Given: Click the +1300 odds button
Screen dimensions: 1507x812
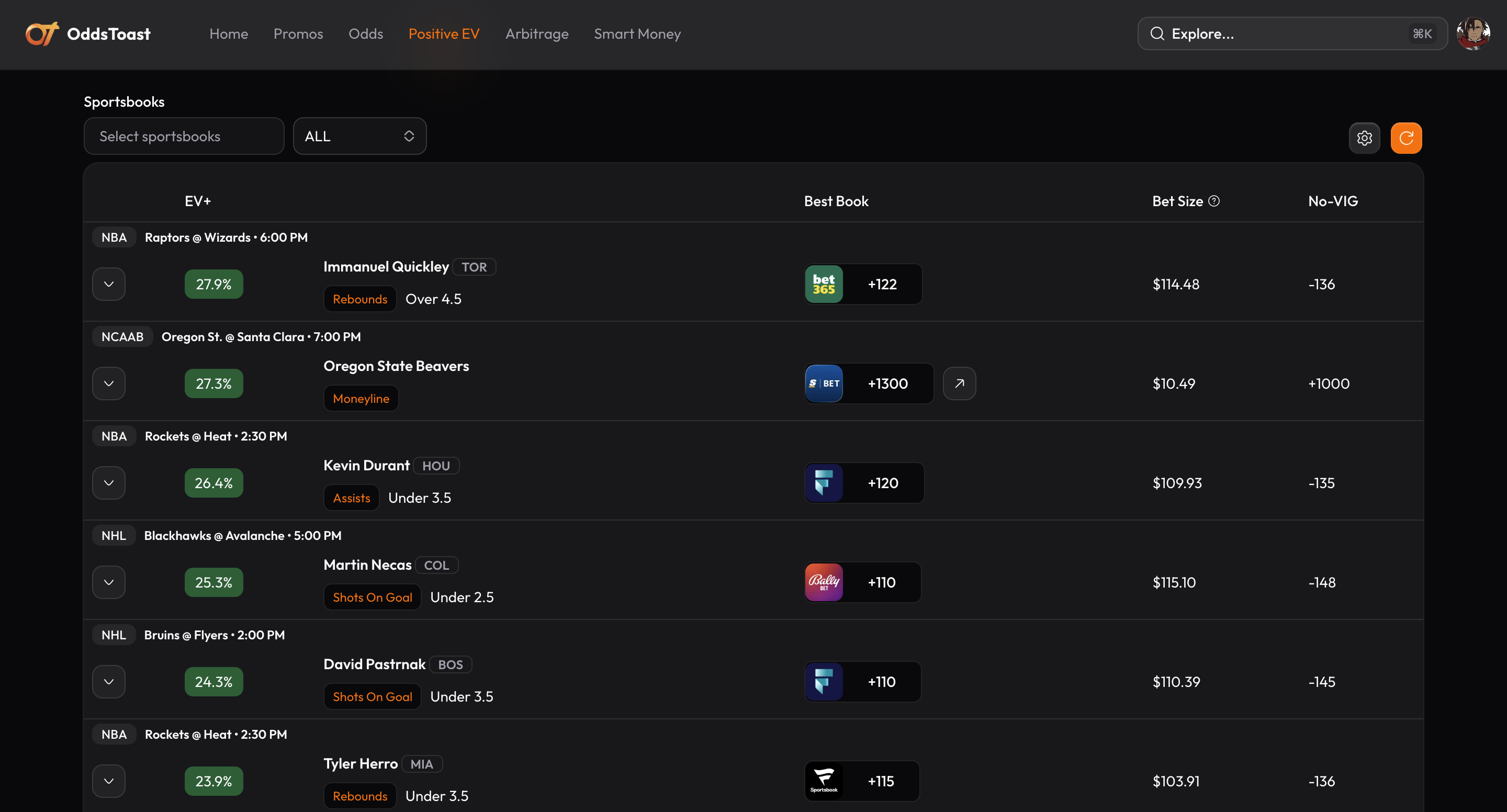Looking at the screenshot, I should [x=887, y=384].
